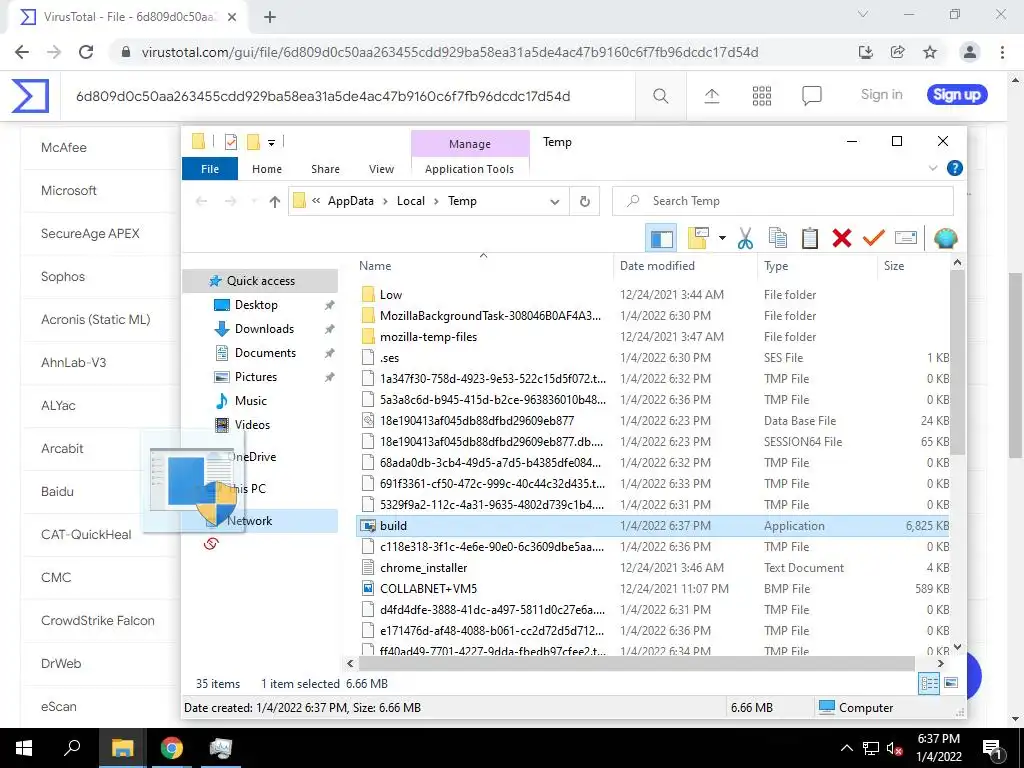This screenshot has width=1024, height=768.
Task: Click the Cut scissors icon in Explorer toolbar
Action: (x=745, y=238)
